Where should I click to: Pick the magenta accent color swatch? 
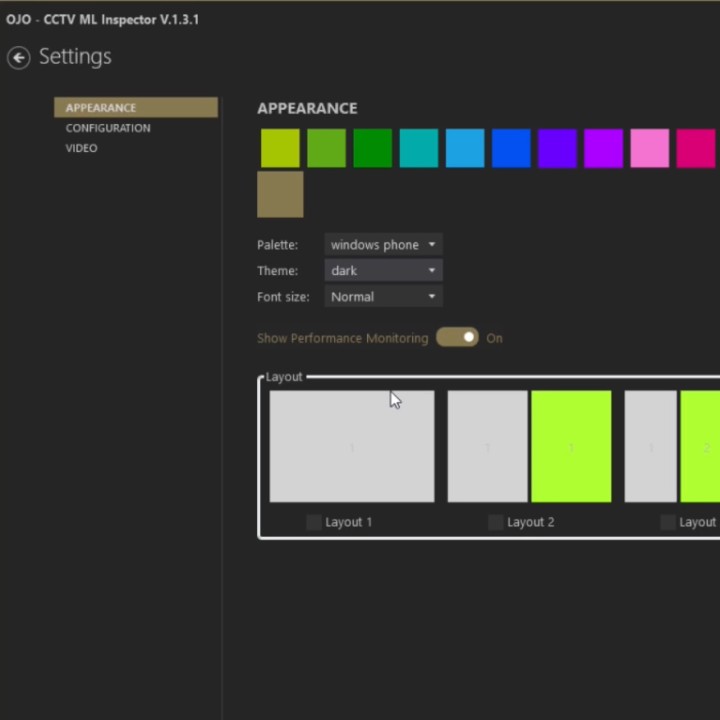(696, 149)
